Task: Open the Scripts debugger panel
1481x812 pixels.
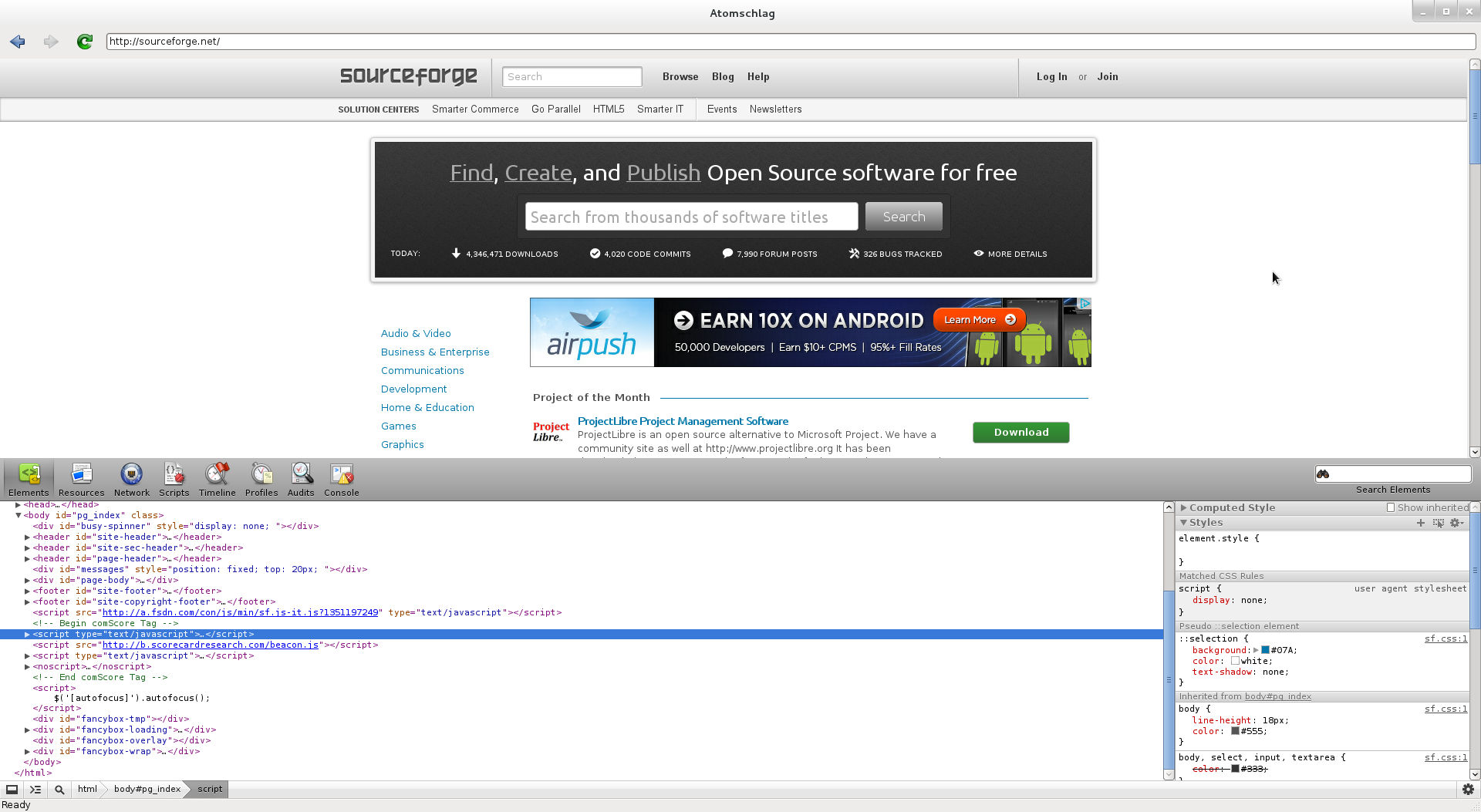Action: click(x=174, y=478)
